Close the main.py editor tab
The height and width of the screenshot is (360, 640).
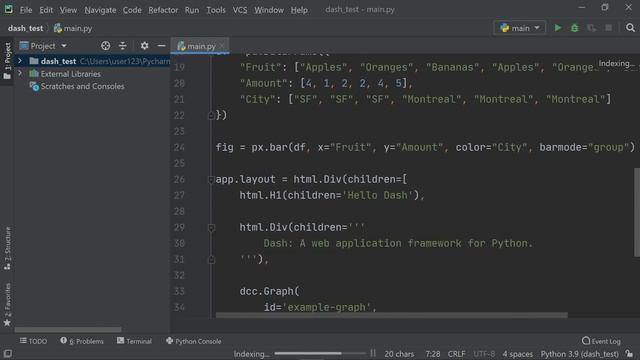click(x=222, y=46)
